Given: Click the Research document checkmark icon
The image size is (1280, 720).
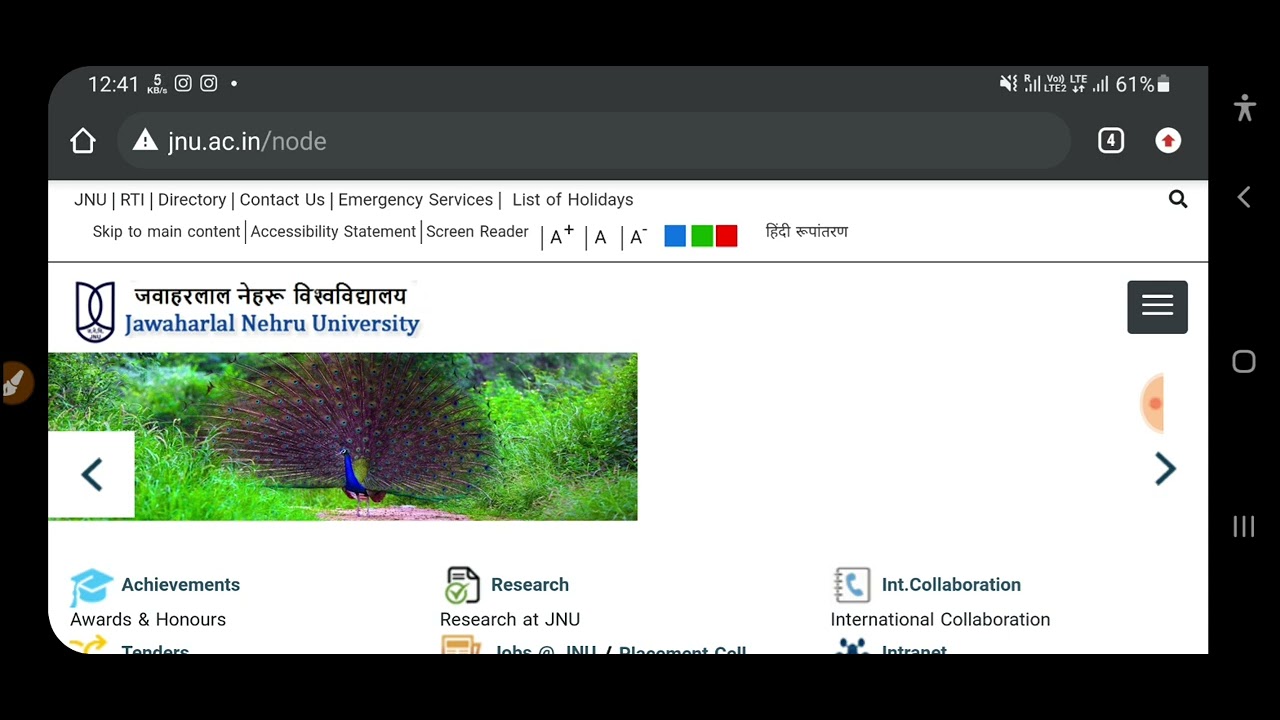Looking at the screenshot, I should (x=462, y=585).
